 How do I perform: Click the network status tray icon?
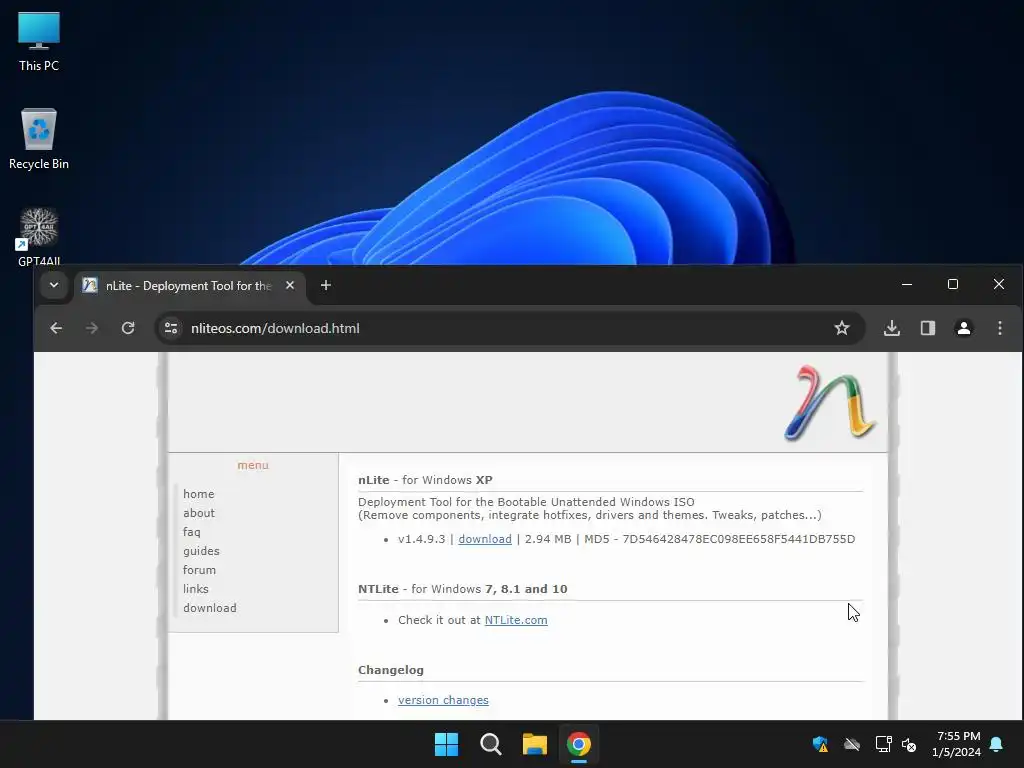coord(883,744)
